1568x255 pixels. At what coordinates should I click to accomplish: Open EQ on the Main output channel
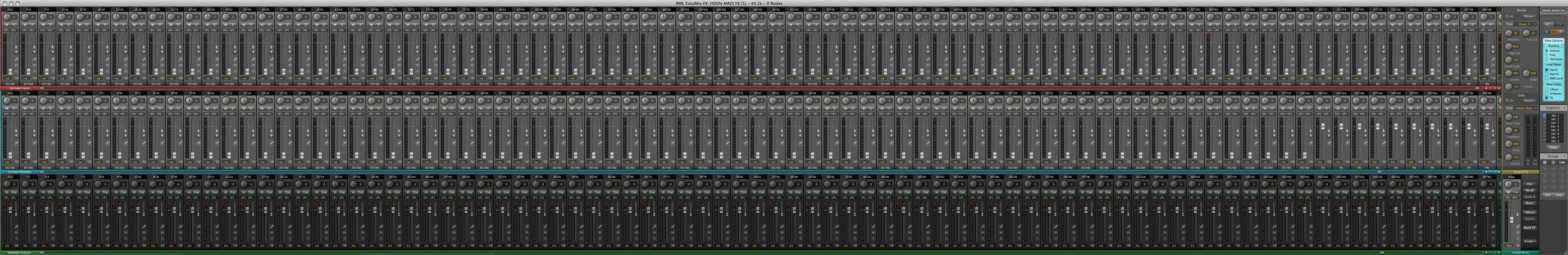[x=1518, y=232]
